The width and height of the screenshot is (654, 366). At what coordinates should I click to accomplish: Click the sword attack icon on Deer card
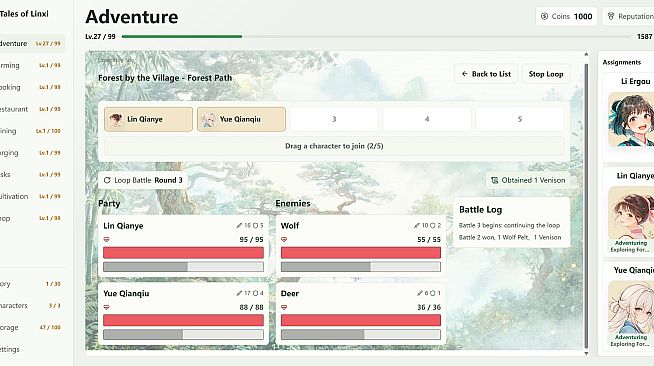pyautogui.click(x=420, y=293)
